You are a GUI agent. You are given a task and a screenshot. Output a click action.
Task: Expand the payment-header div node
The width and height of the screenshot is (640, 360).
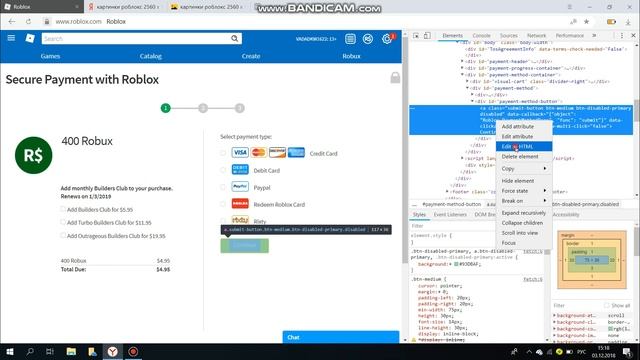pyautogui.click(x=462, y=62)
